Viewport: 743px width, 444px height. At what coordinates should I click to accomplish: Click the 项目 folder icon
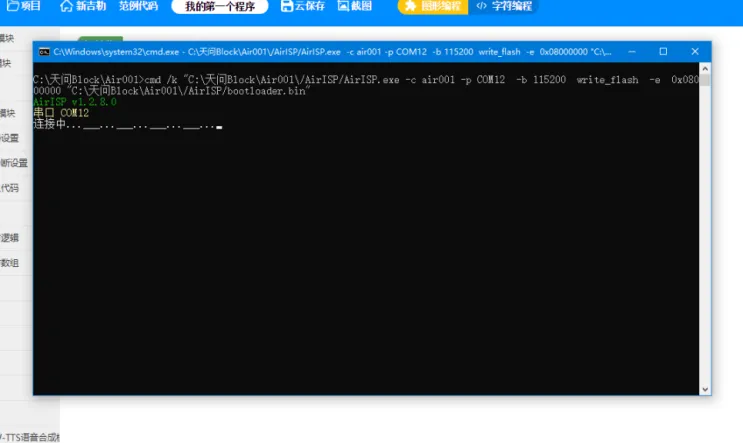(x=10, y=6)
